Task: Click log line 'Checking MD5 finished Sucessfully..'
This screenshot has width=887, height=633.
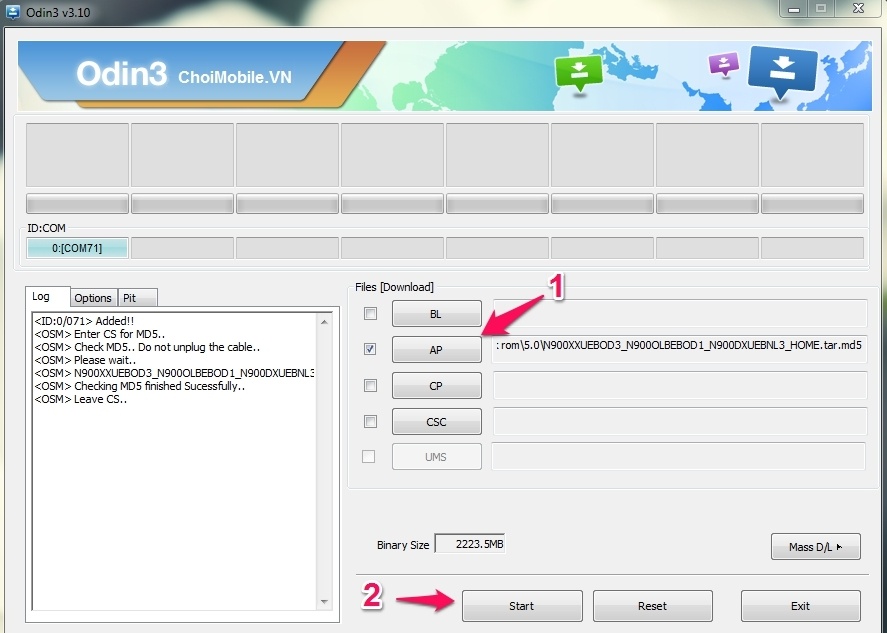Action: 139,386
